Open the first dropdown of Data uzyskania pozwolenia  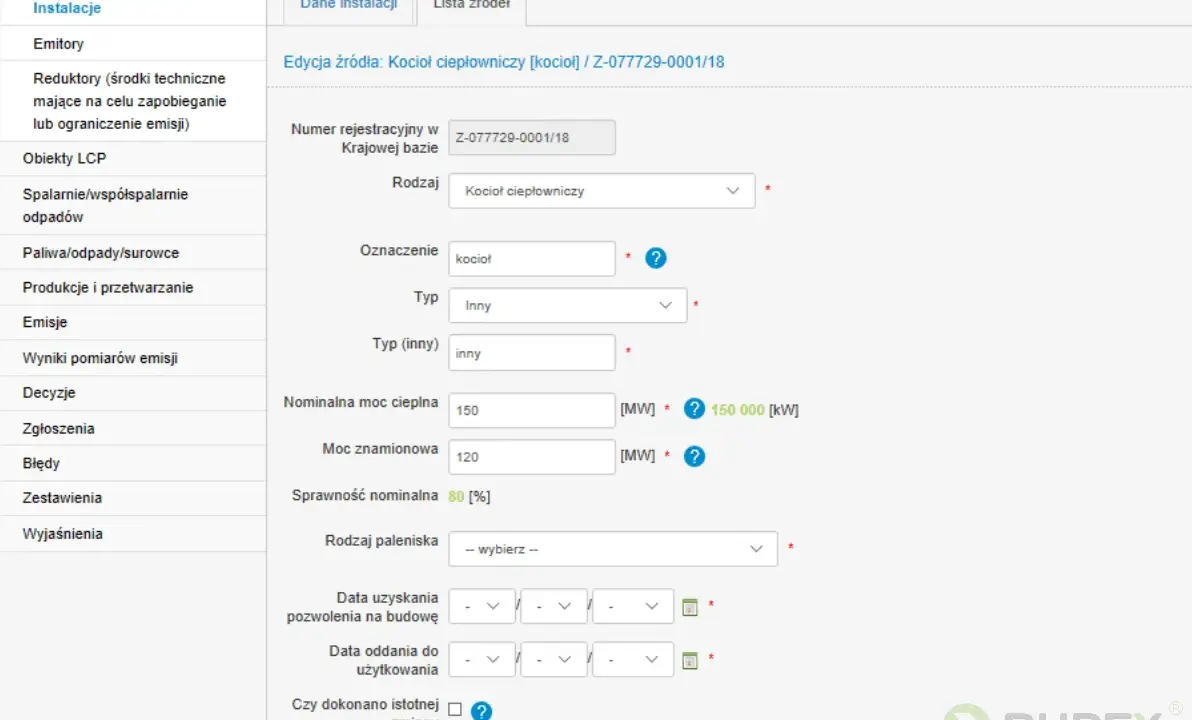482,607
